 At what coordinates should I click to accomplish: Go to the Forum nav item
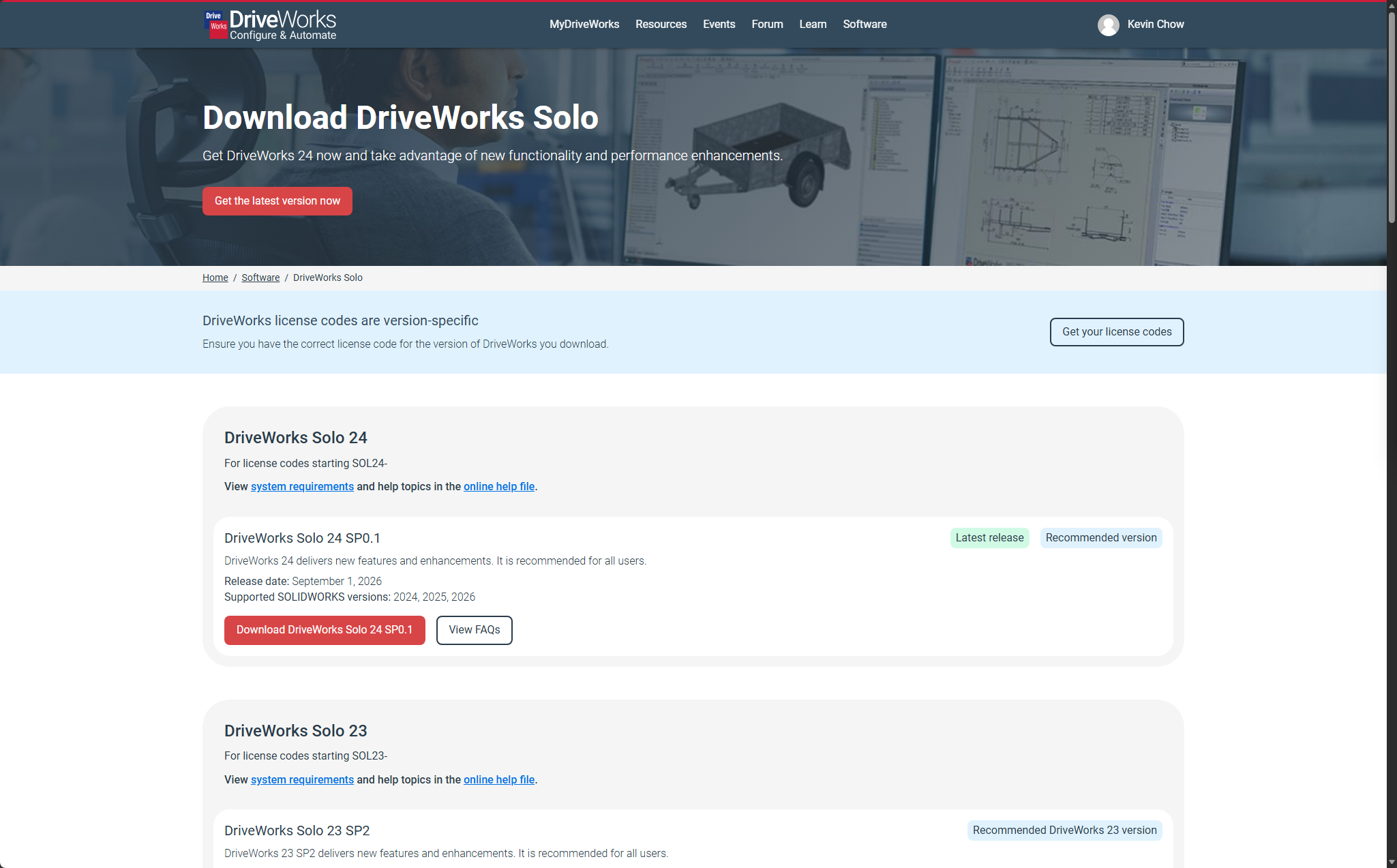[x=767, y=25]
